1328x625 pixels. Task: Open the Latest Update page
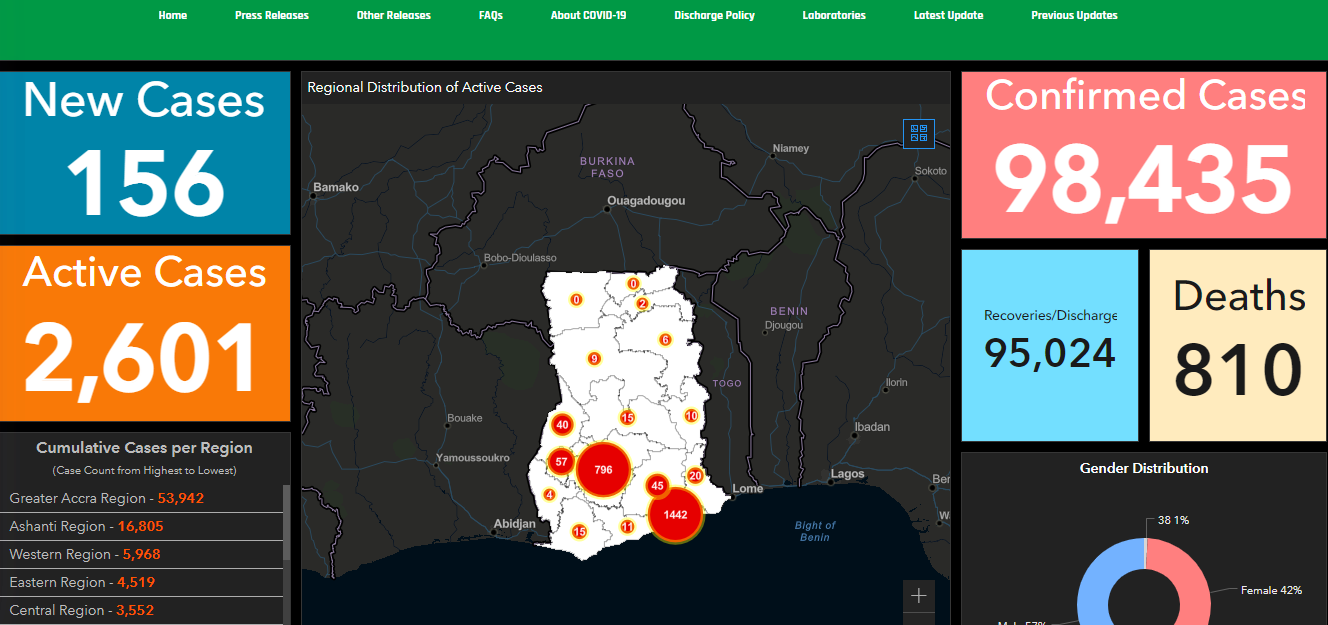(948, 16)
